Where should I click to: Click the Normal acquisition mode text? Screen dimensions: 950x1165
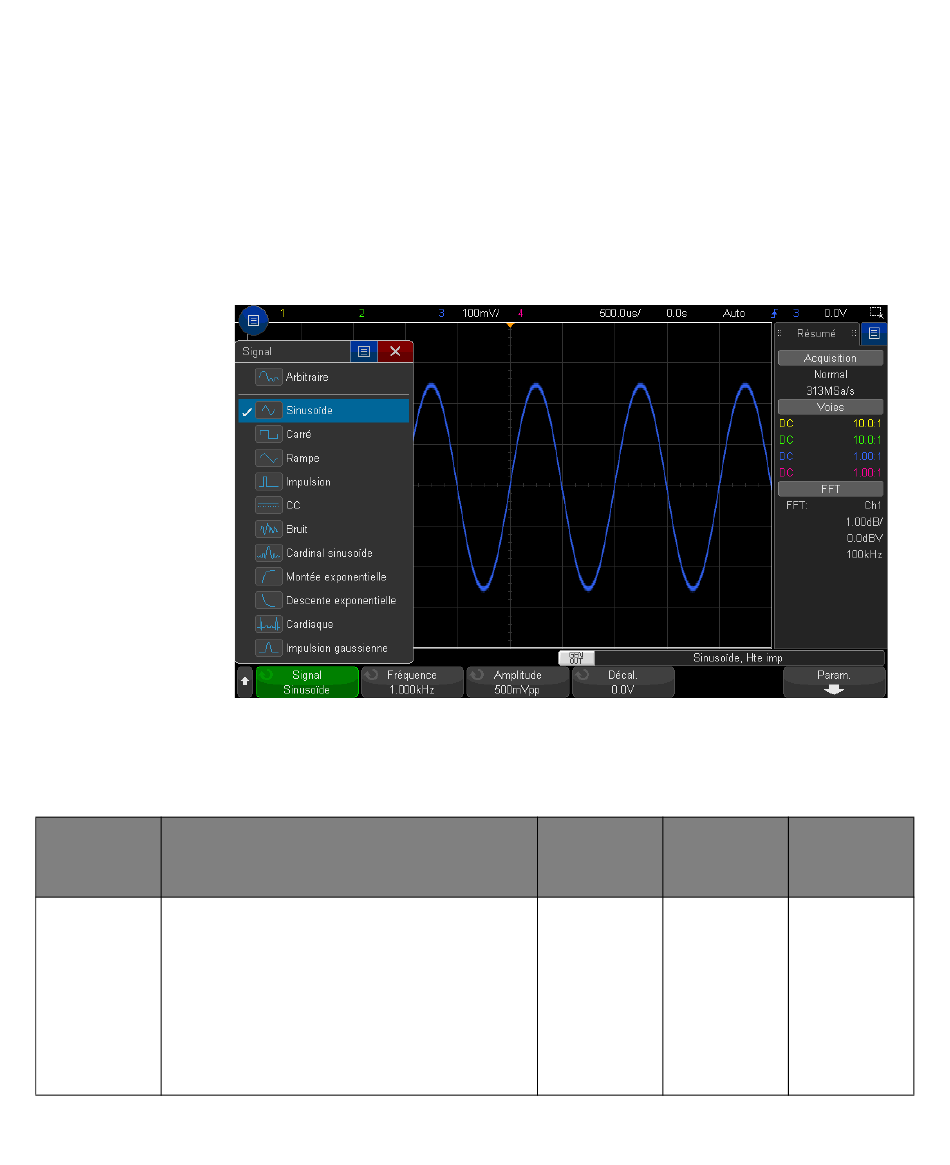(830, 374)
